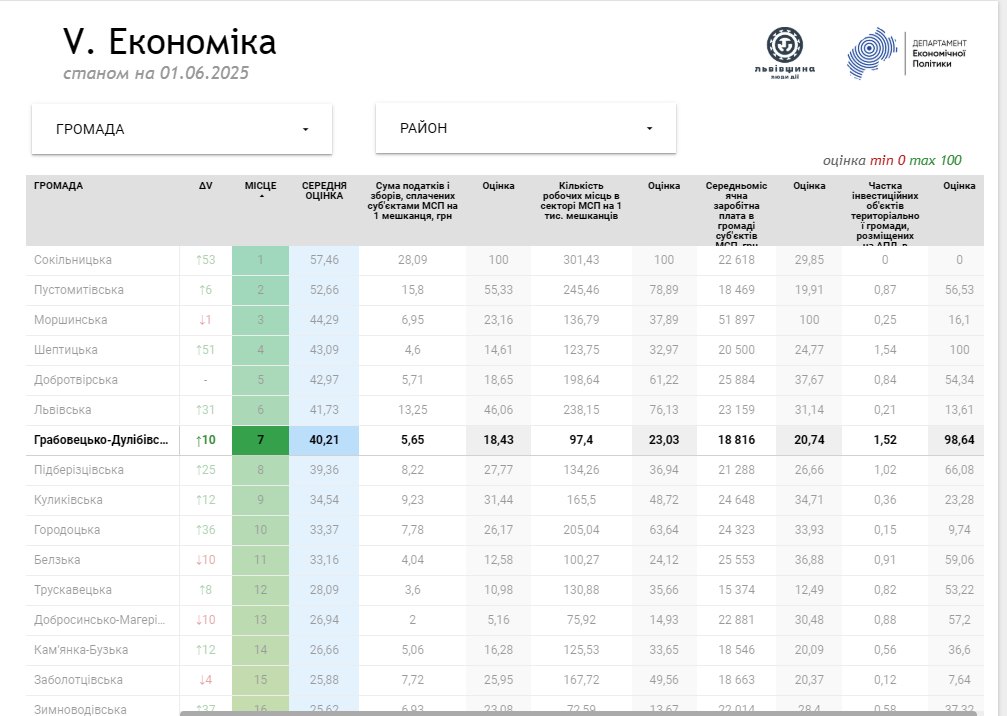Viewport: 1007px width, 716px height.
Task: Click the up arrow in Грабовецько-Дулібівська row
Action: coord(199,440)
